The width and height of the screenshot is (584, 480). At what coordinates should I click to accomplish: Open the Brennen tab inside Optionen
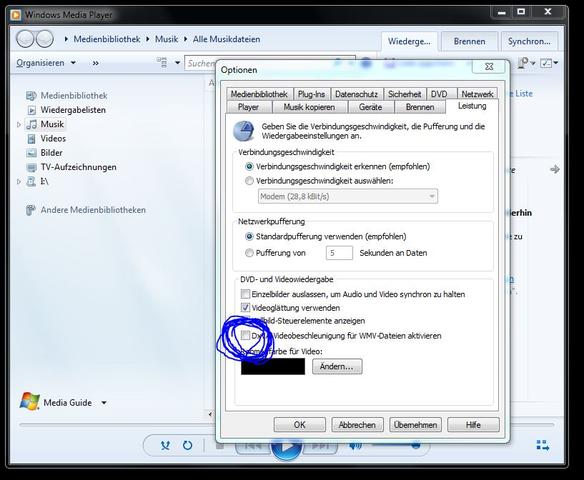tap(420, 107)
